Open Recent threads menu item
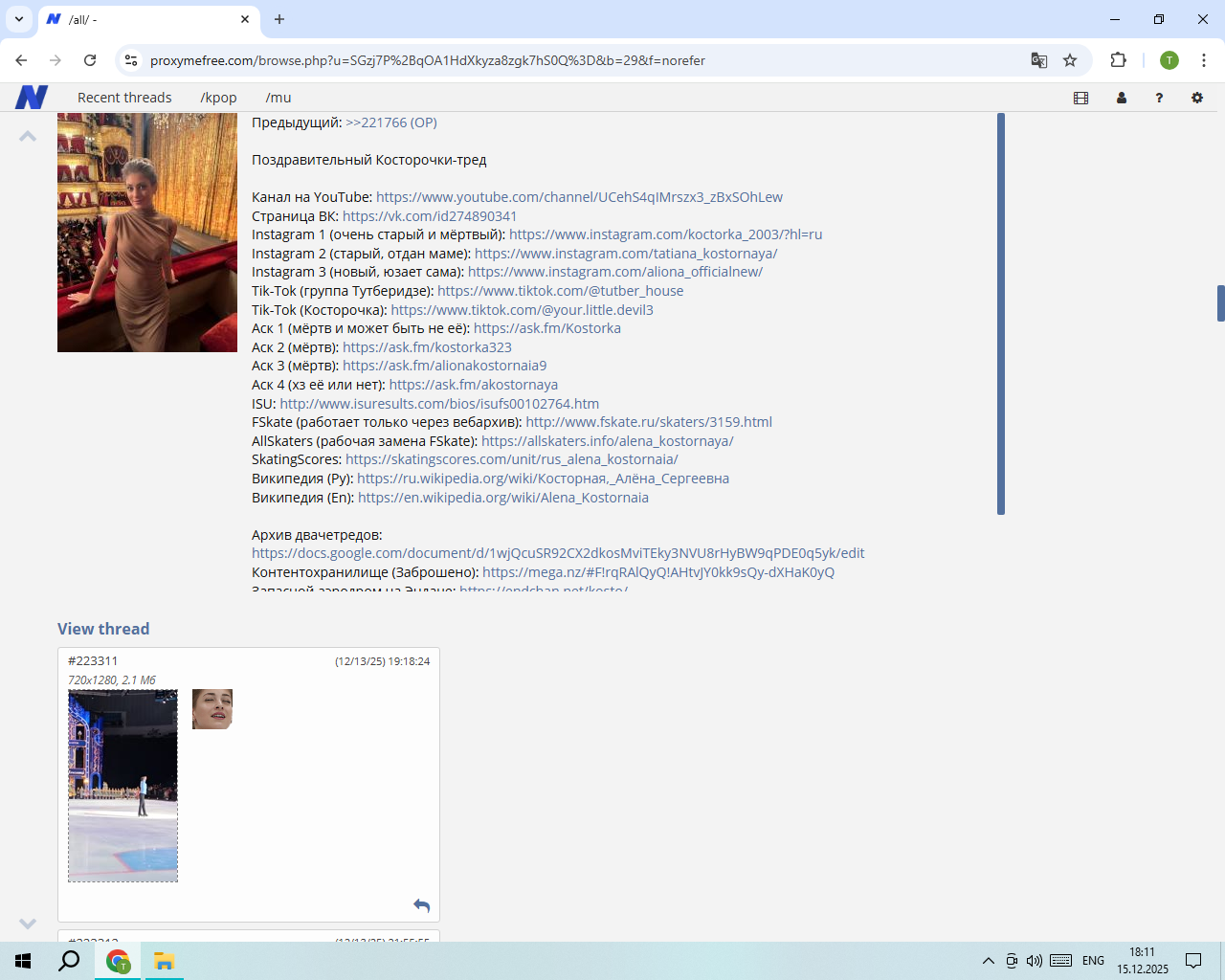The image size is (1225, 980). point(124,98)
